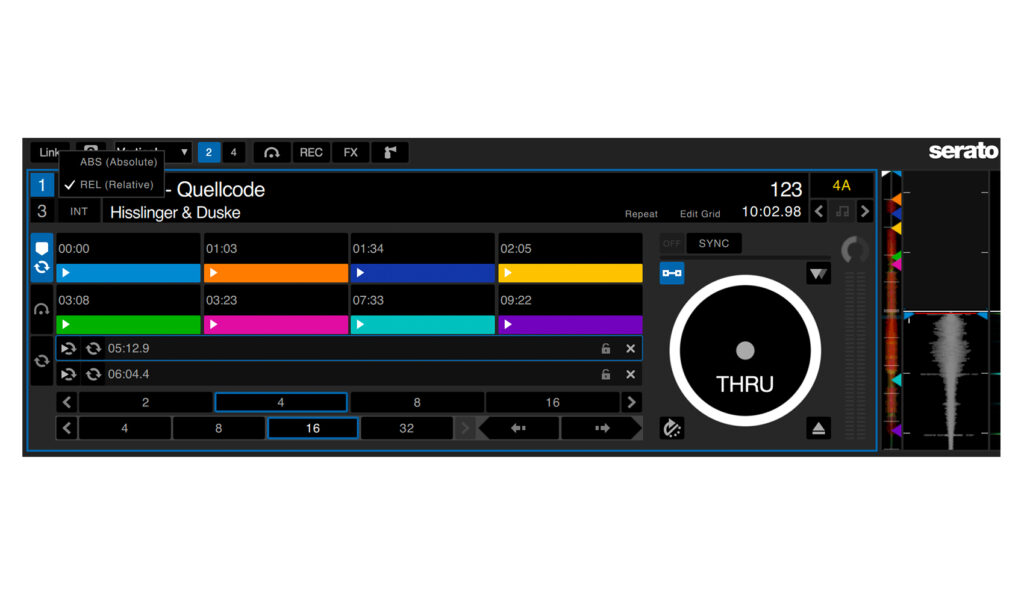Delete the 06:04.4 saved loop
The height and width of the screenshot is (602, 1024).
tap(630, 374)
